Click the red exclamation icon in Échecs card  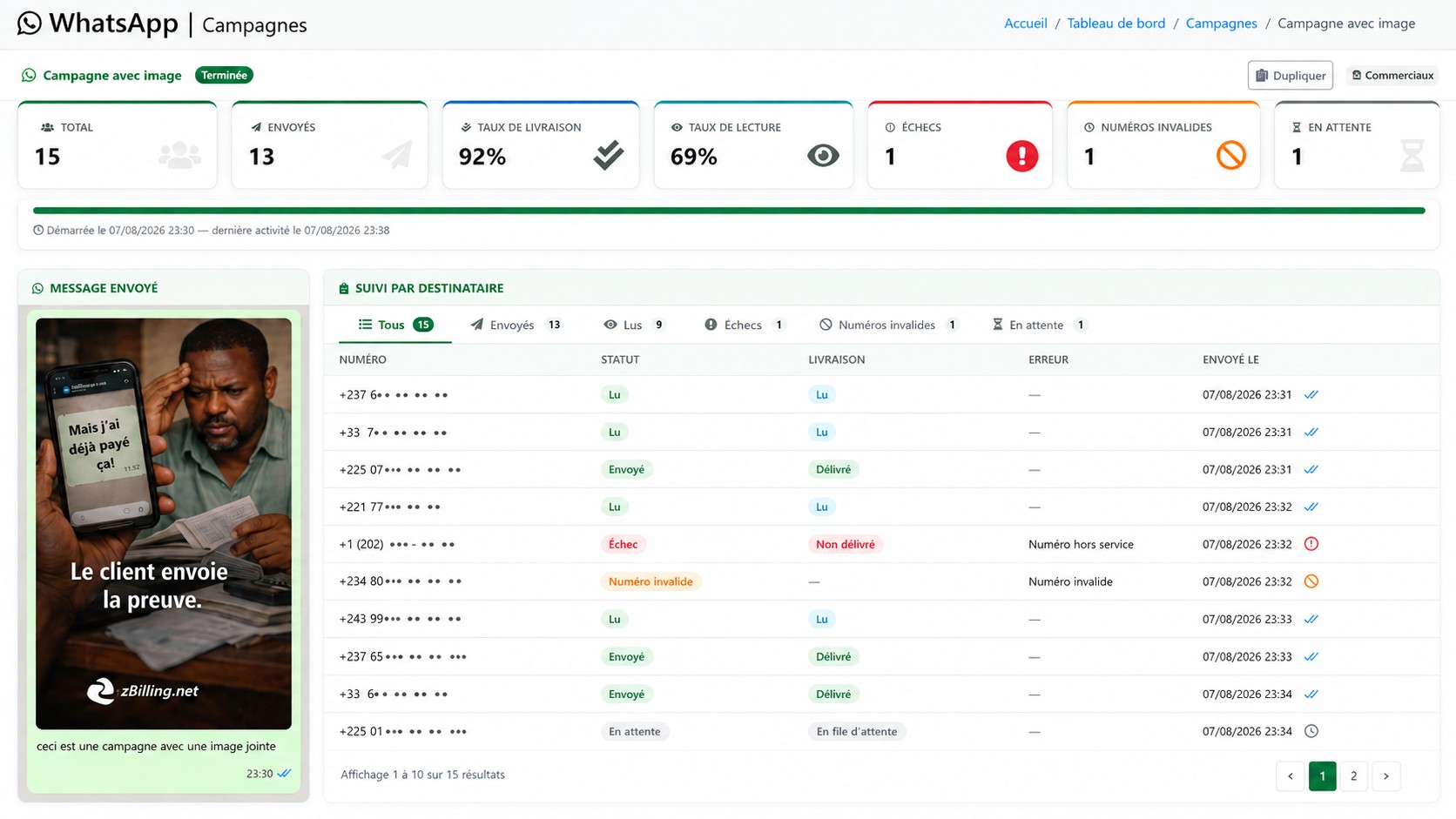click(1022, 156)
